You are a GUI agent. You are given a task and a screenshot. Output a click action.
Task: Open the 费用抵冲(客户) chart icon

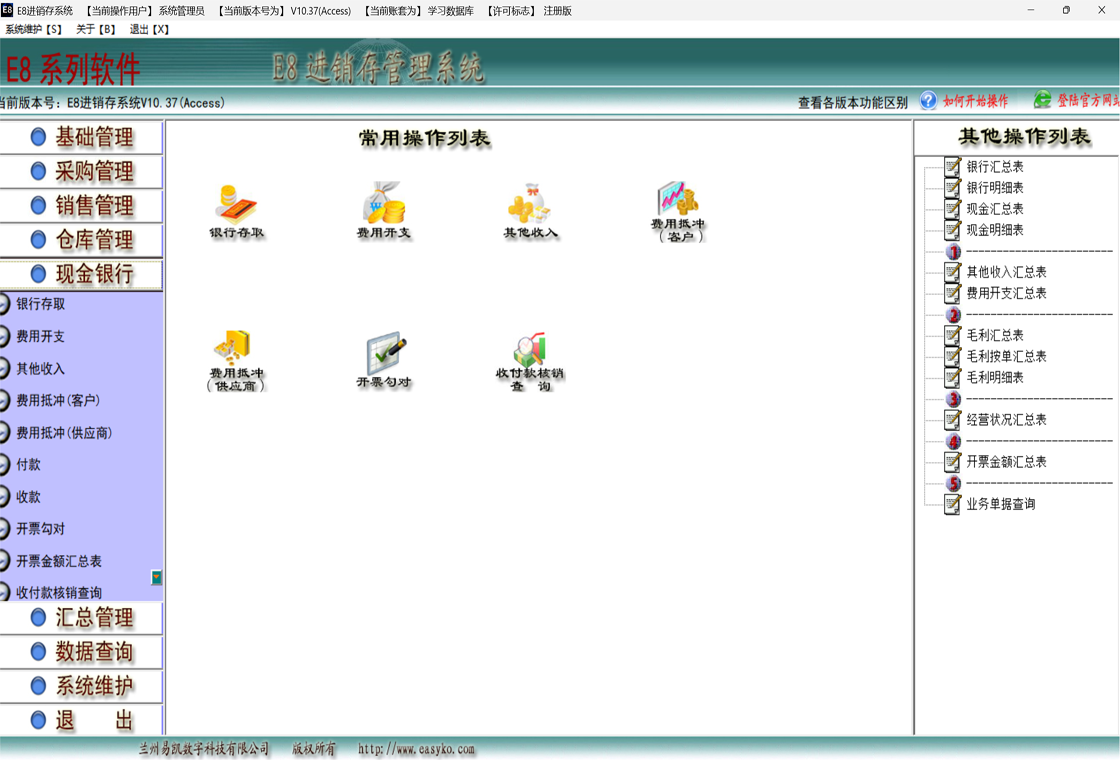(x=677, y=200)
